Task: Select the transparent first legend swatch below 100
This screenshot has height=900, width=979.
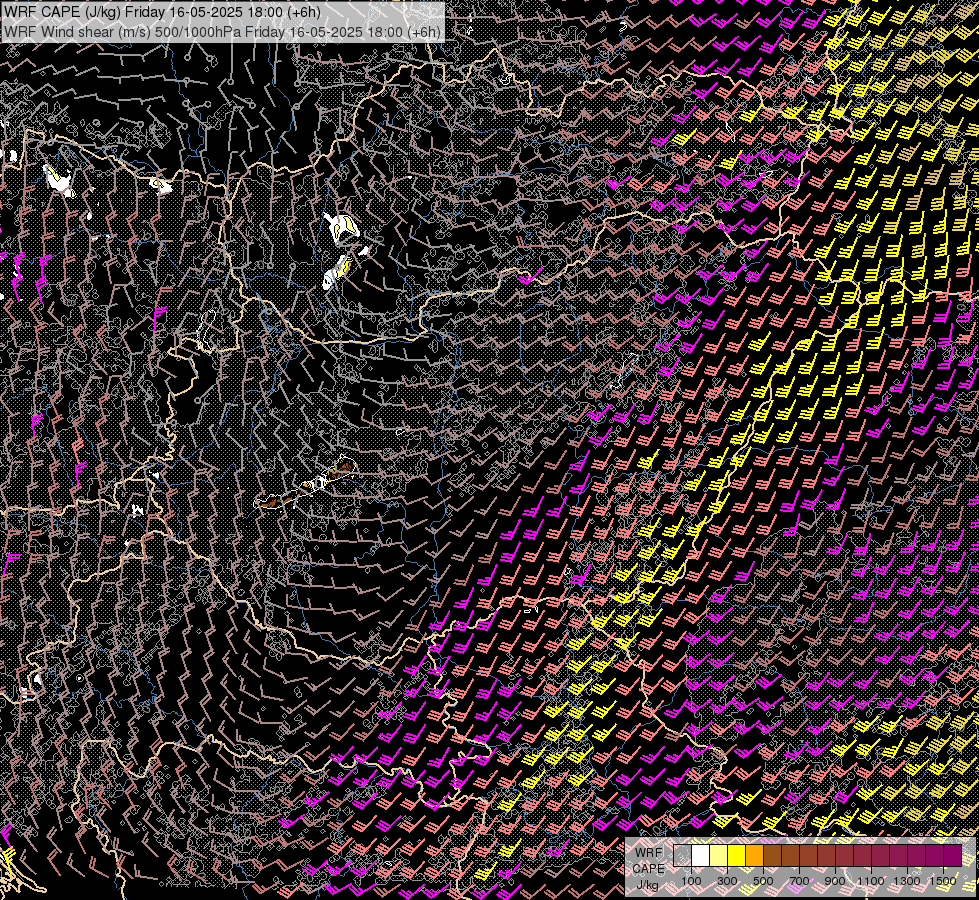Action: [682, 855]
